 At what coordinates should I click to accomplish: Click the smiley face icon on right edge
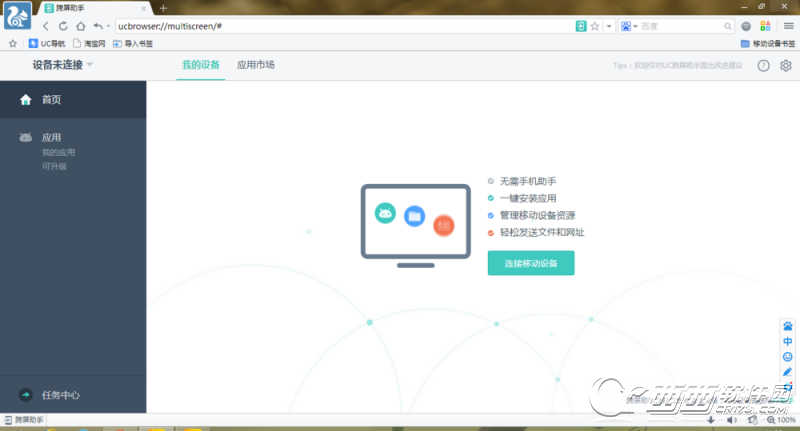[788, 357]
